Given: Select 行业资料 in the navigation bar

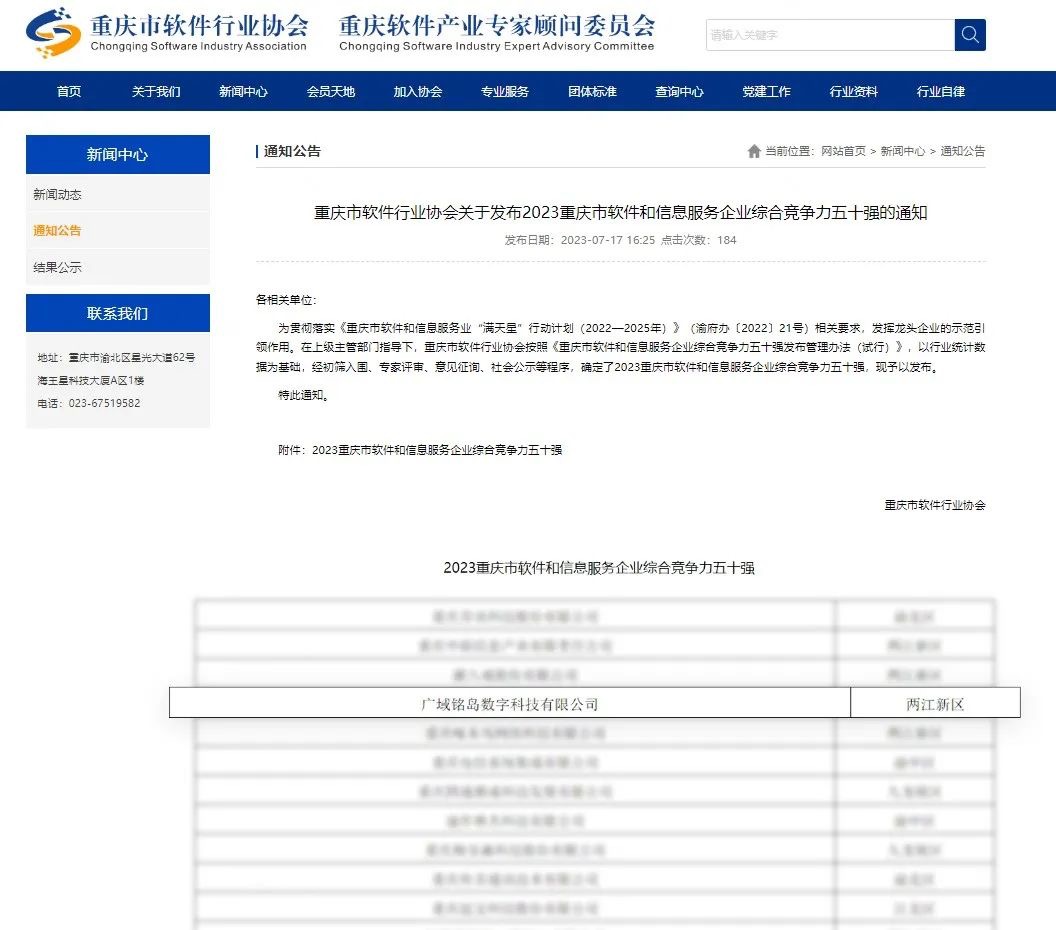Looking at the screenshot, I should 853,91.
